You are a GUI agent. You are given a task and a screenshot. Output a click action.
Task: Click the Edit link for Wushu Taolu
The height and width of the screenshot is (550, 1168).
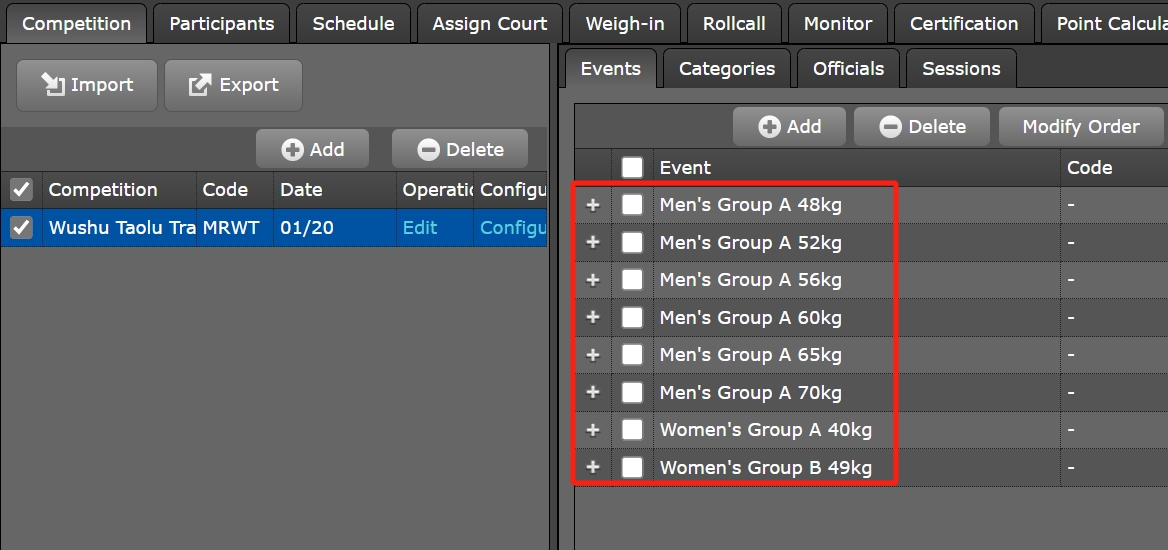[x=420, y=228]
